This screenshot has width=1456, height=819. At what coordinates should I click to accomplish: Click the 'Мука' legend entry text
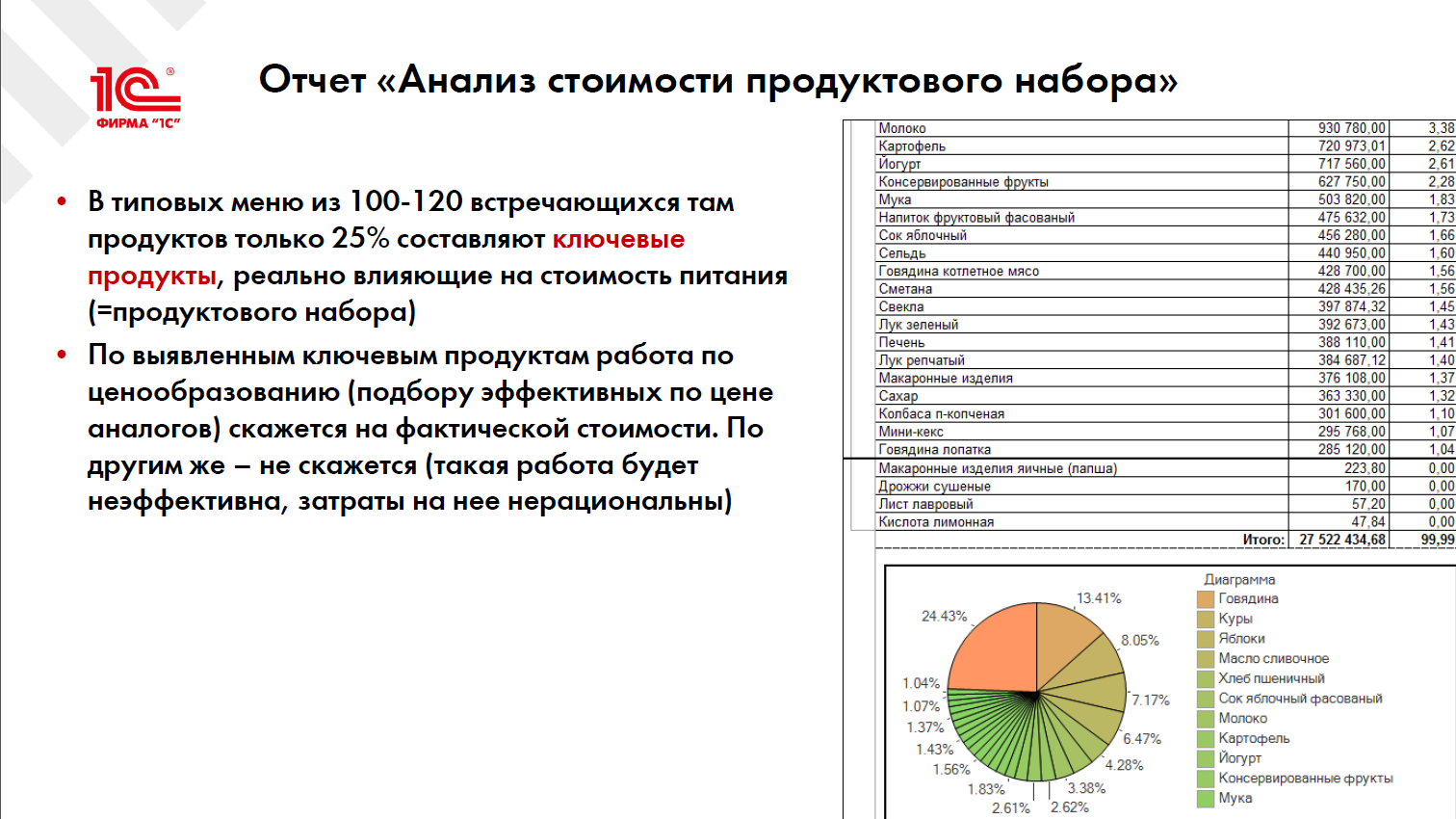(1235, 798)
